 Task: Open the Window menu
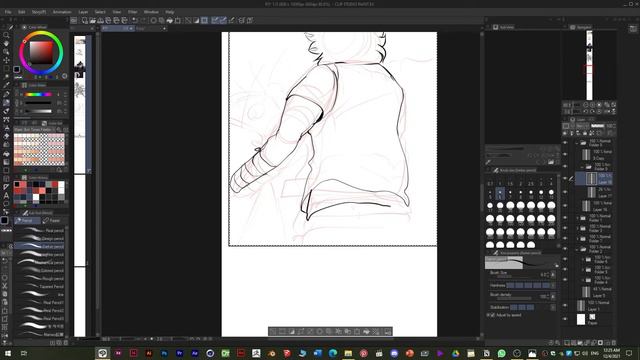[151, 12]
